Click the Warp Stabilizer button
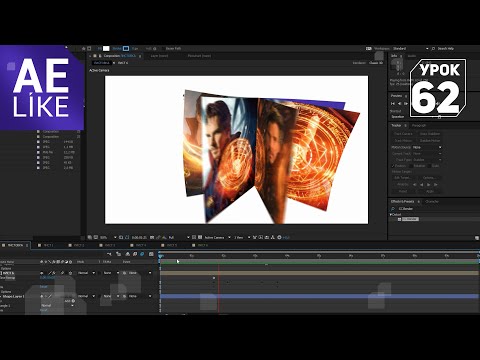The image size is (480, 360). point(430,134)
